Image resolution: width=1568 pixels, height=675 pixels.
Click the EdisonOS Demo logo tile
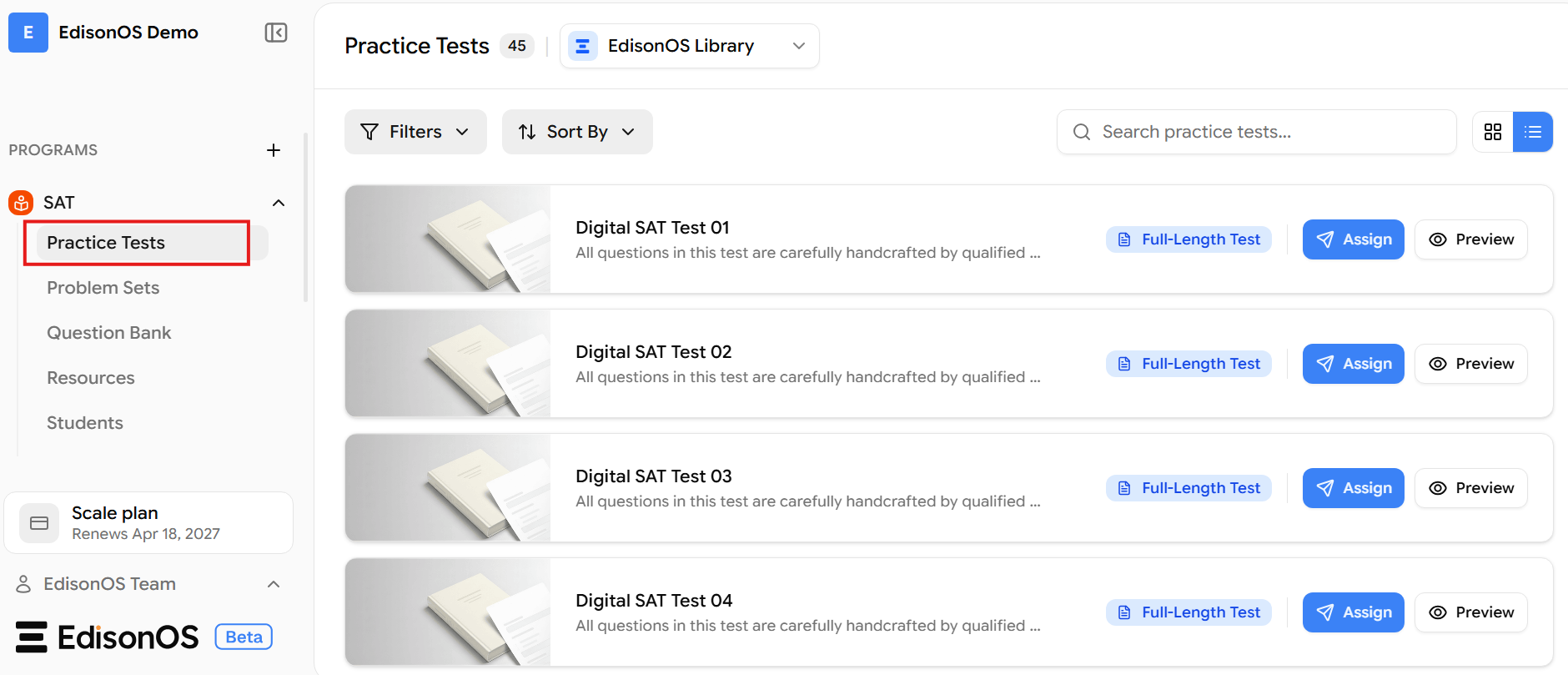pyautogui.click(x=28, y=33)
